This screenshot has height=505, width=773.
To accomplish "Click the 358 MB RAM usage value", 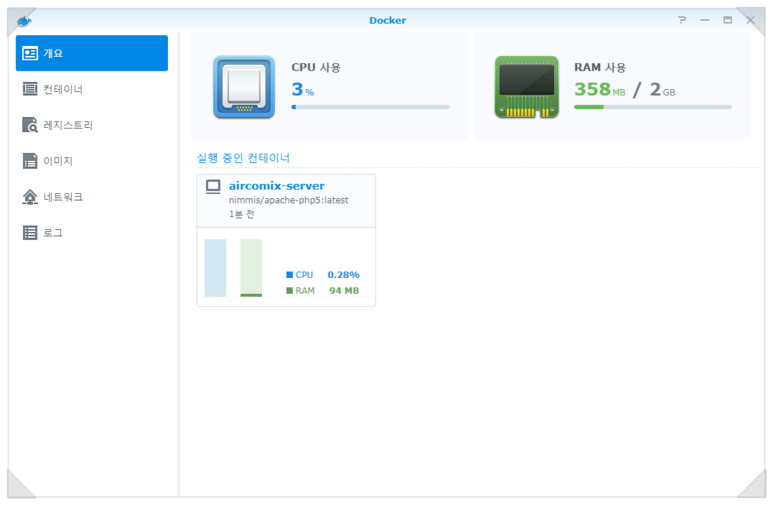I will [599, 89].
